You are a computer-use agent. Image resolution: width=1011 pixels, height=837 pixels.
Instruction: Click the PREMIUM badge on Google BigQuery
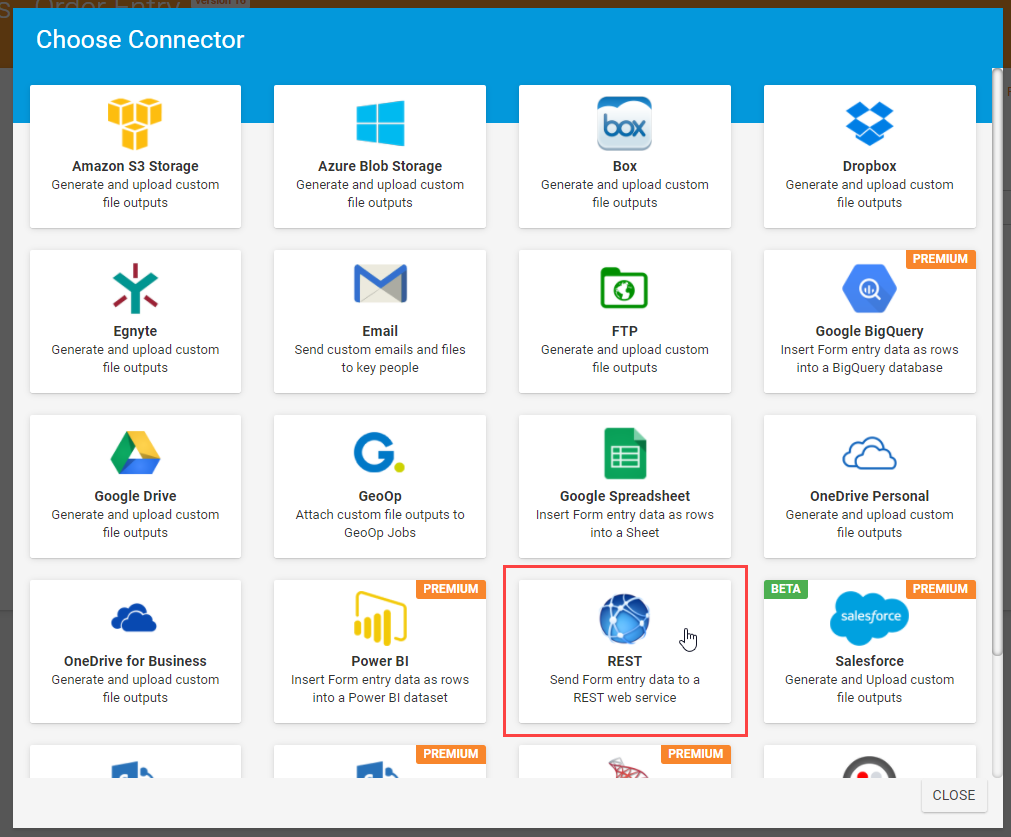(940, 259)
